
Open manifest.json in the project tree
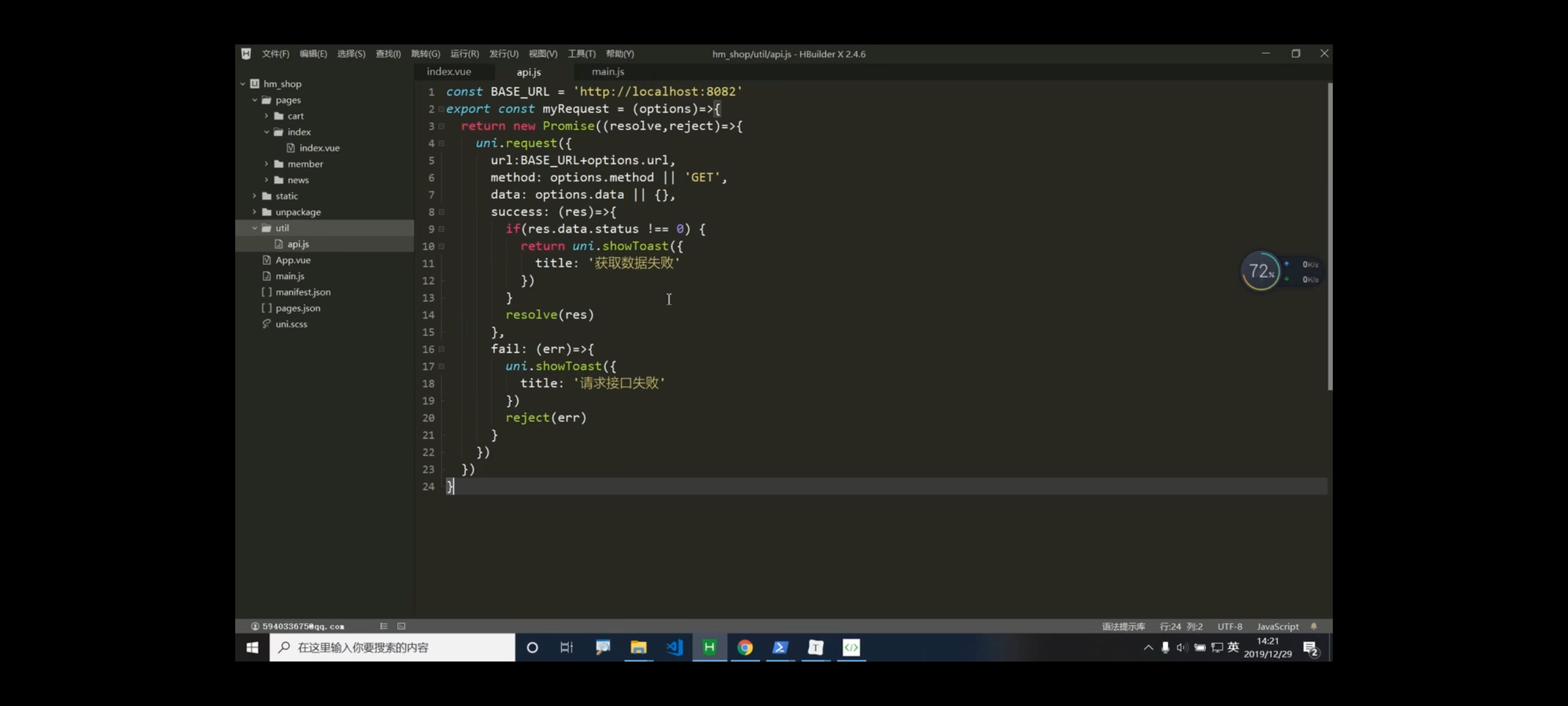302,292
